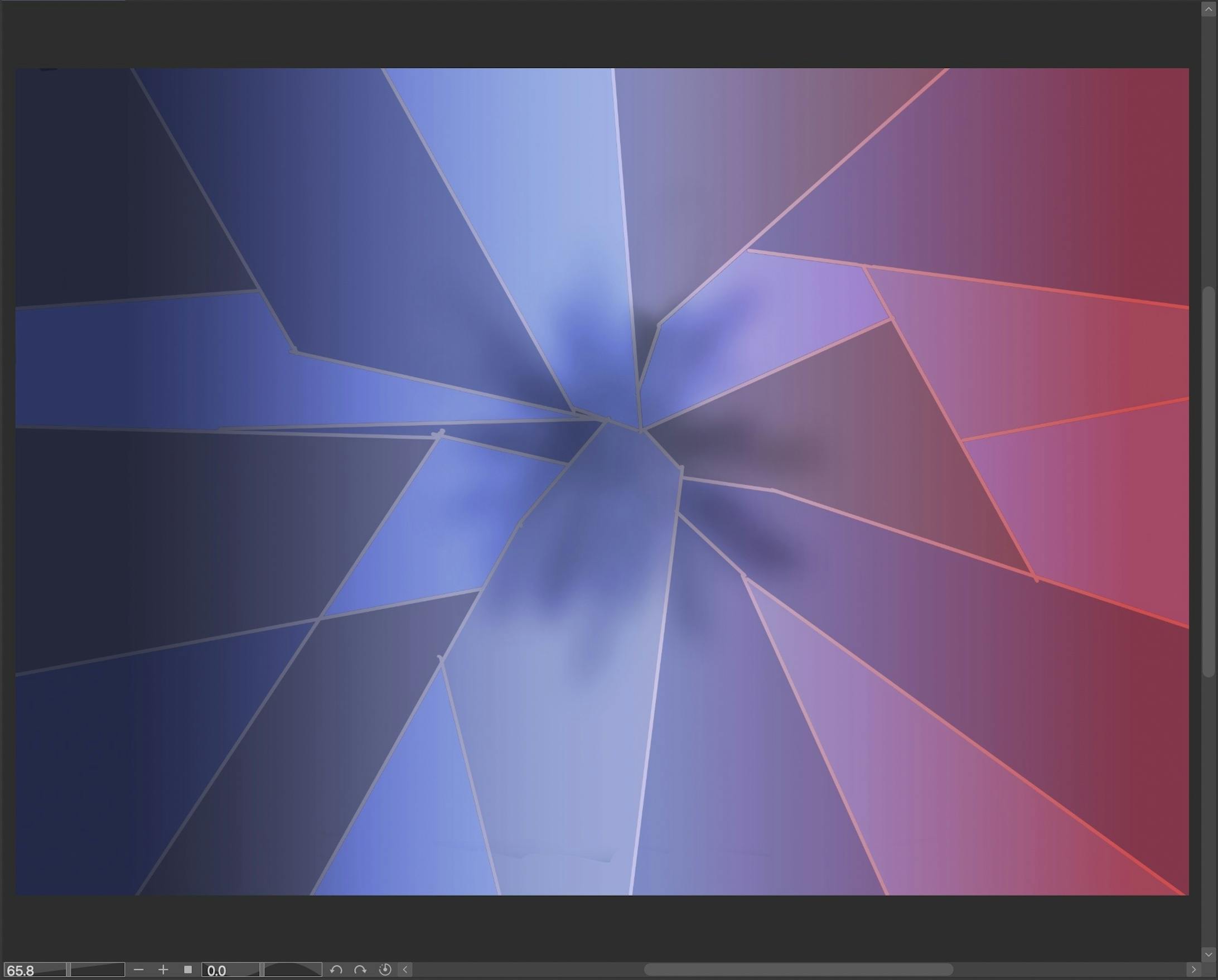Click the rotation angle slider track

pyautogui.click(x=292, y=971)
